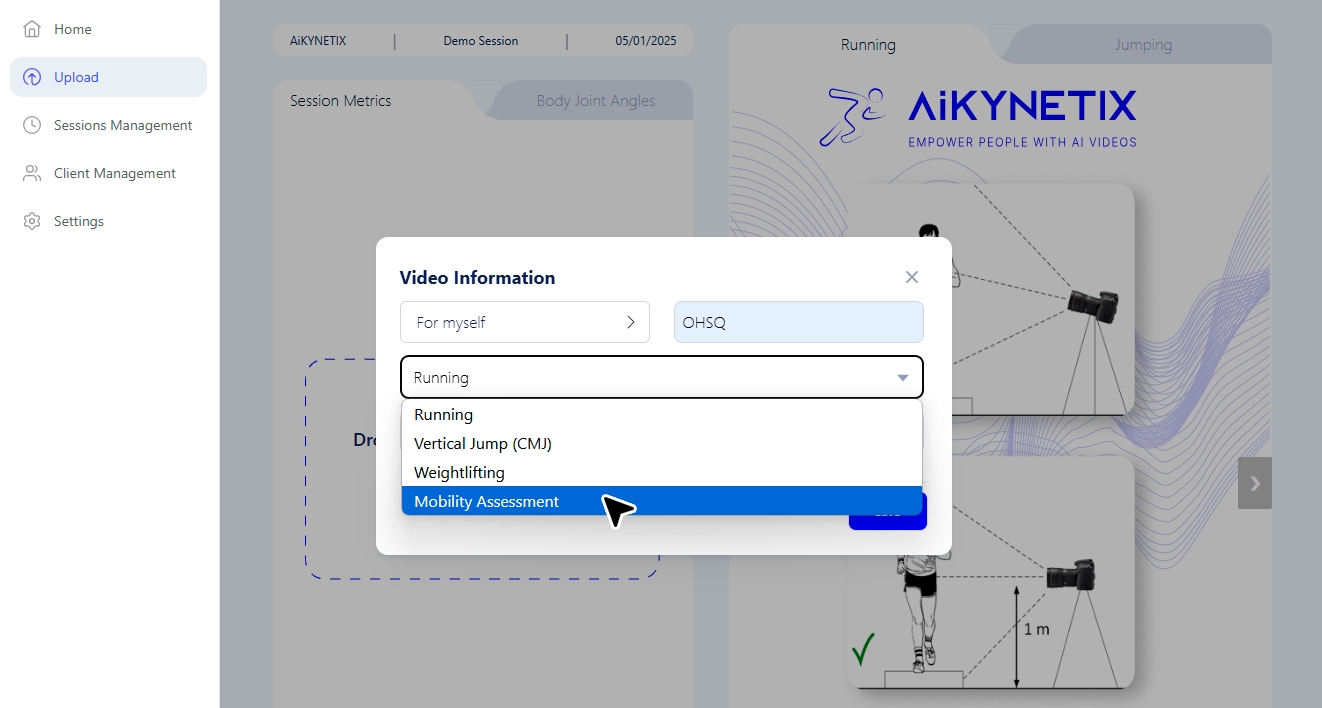Click the Upload arrow icon

click(x=32, y=77)
